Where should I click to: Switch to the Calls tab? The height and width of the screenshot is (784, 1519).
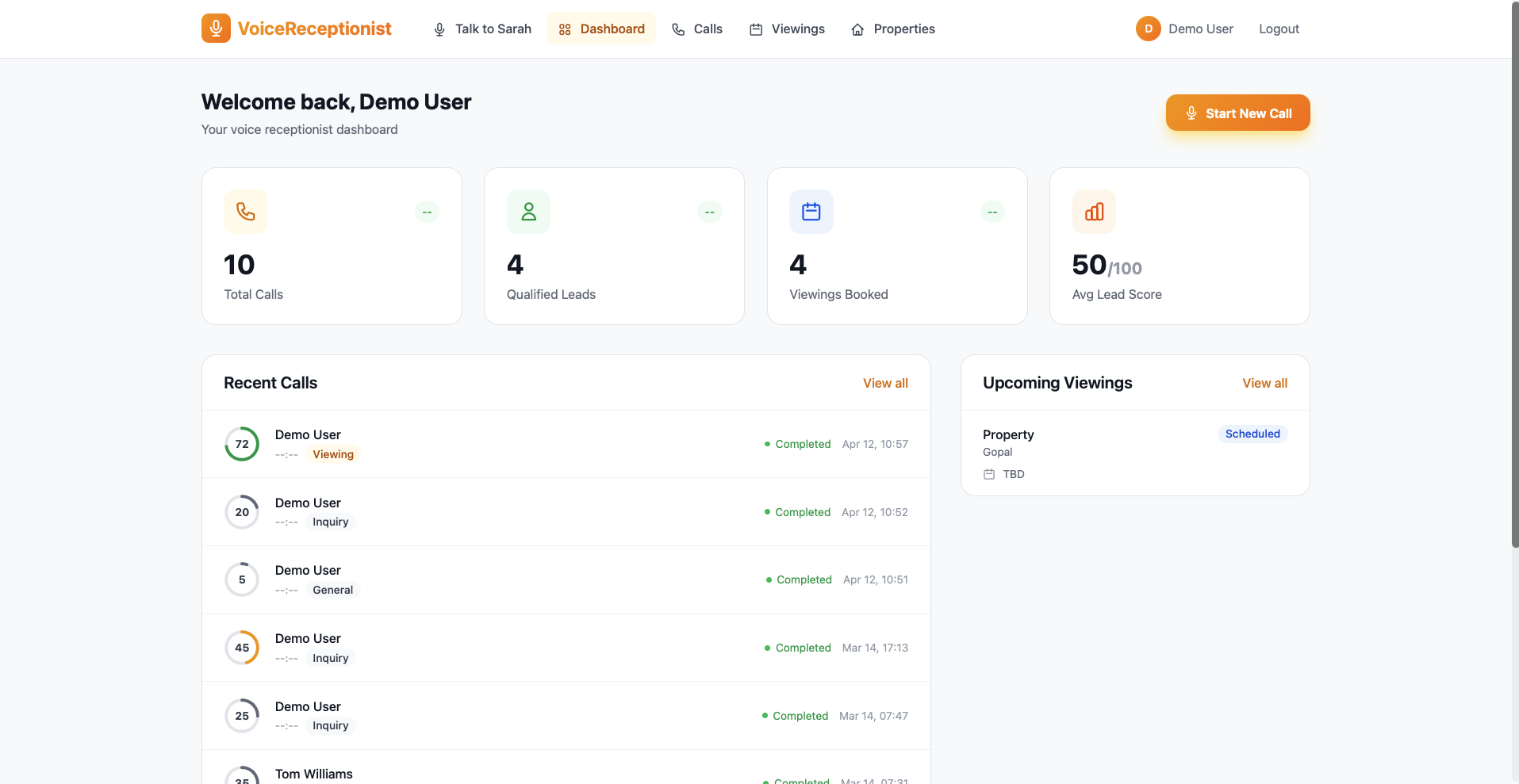(x=697, y=29)
